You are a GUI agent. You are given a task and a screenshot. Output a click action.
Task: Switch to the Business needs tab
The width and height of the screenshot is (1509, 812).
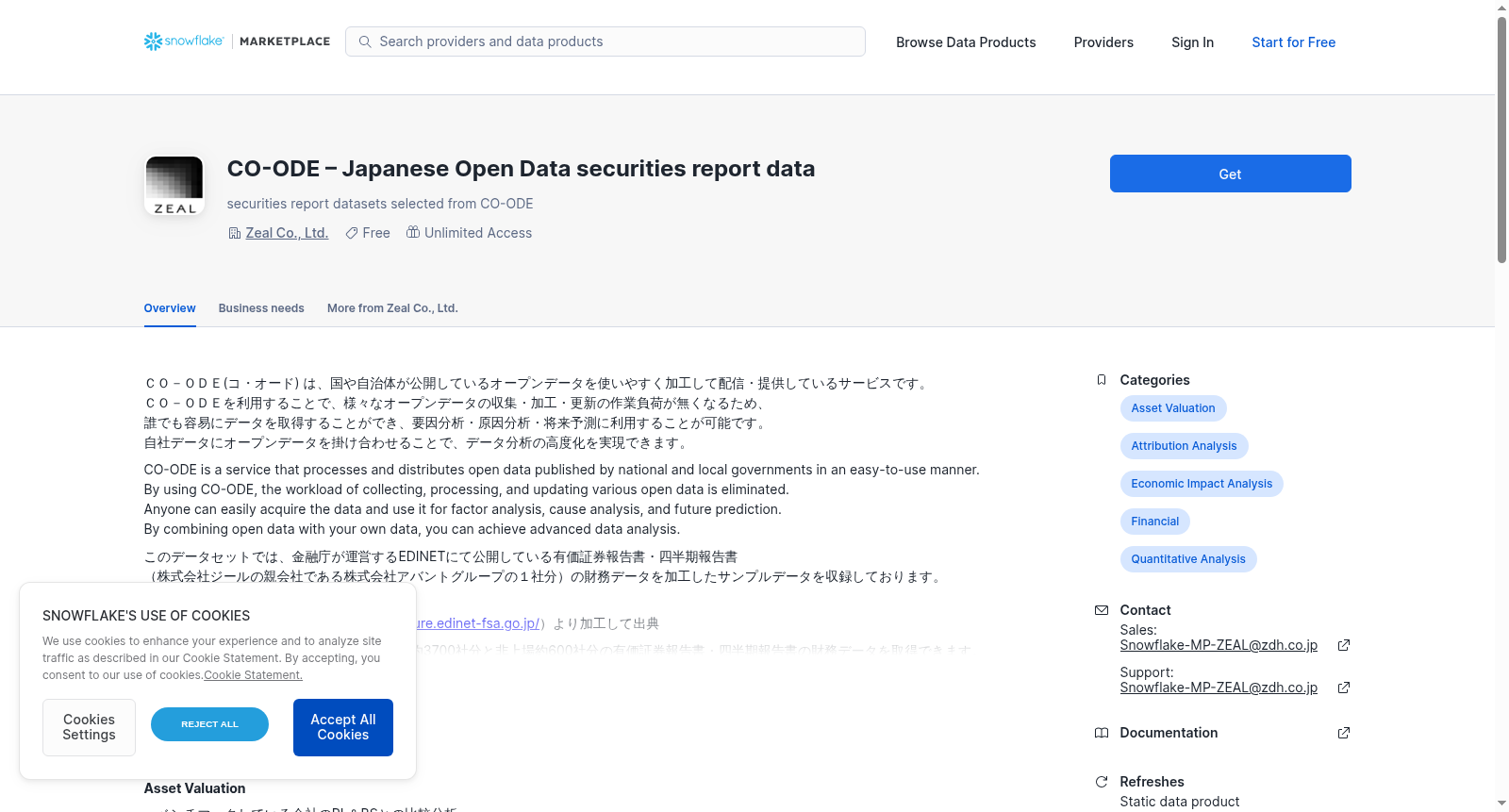(x=261, y=308)
